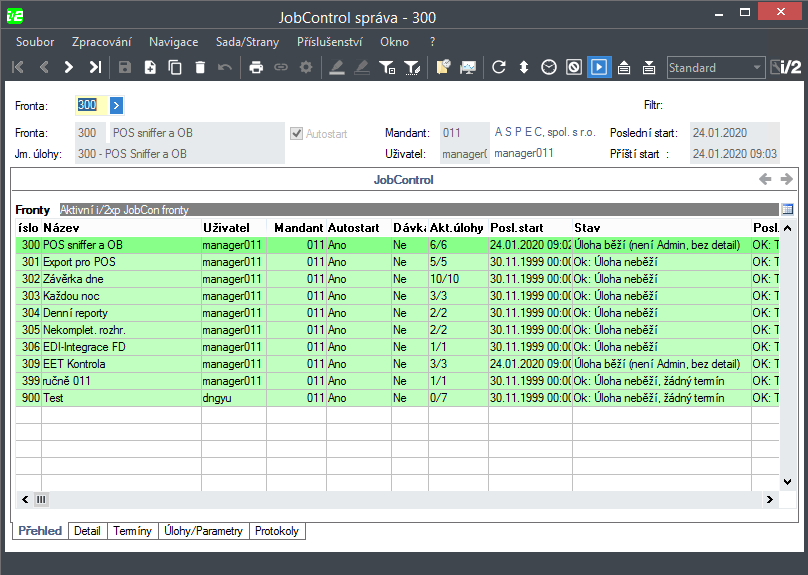Viewport: 808px width, 575px height.
Task: Open the documents with clock icon
Action: [443, 67]
